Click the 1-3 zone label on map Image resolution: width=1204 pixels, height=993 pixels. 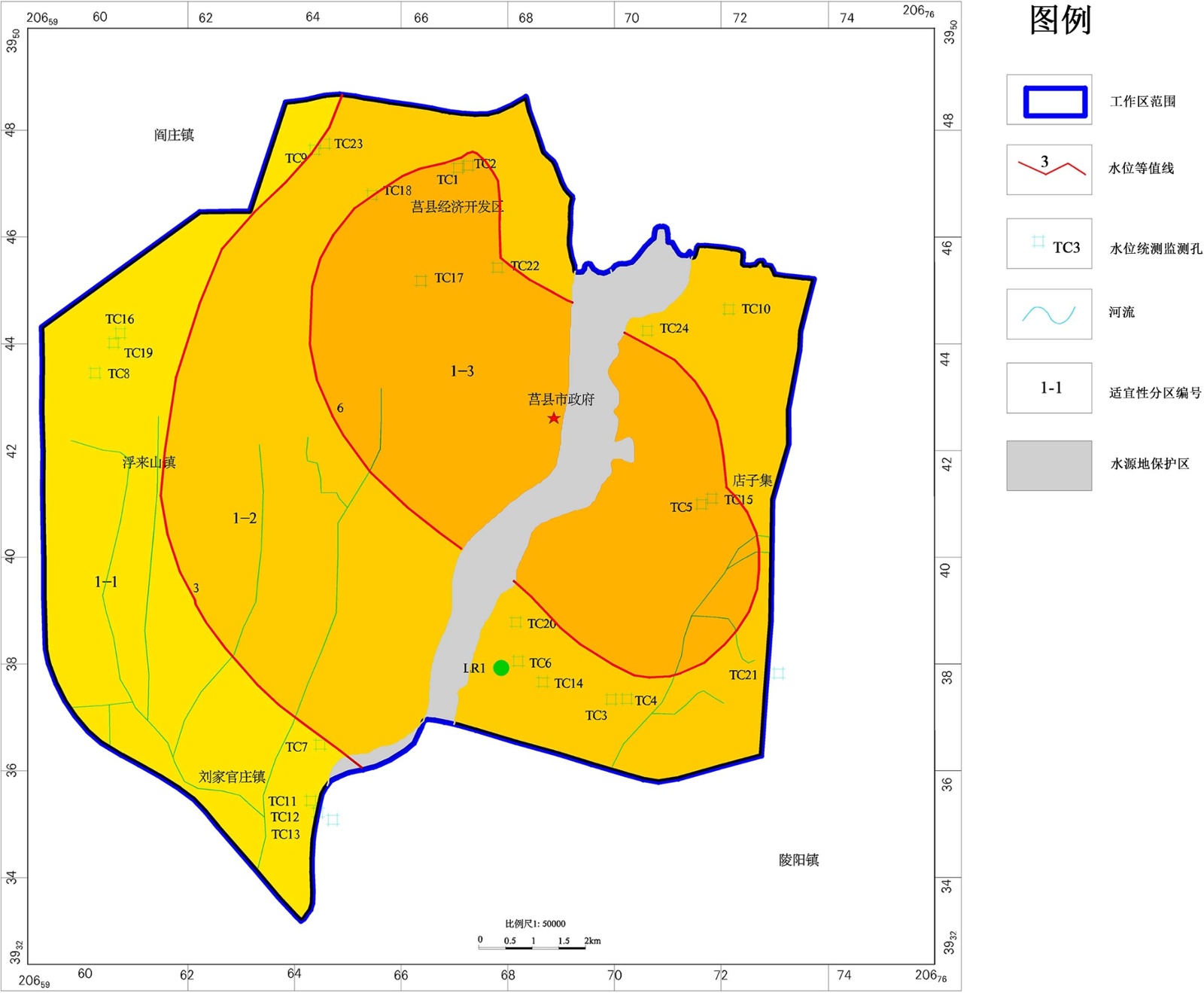pos(462,371)
